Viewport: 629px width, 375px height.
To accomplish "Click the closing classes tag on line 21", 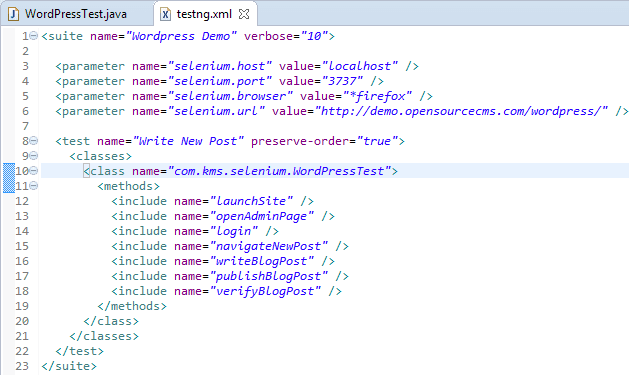I will point(104,336).
